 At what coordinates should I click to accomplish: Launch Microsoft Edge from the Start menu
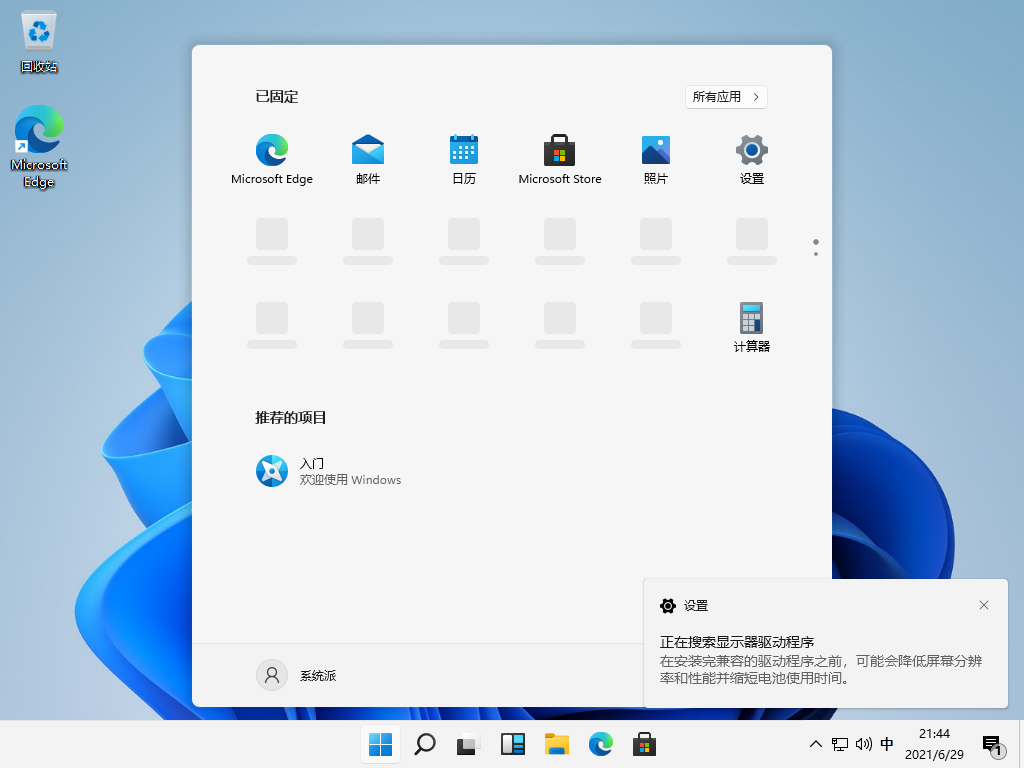271,158
